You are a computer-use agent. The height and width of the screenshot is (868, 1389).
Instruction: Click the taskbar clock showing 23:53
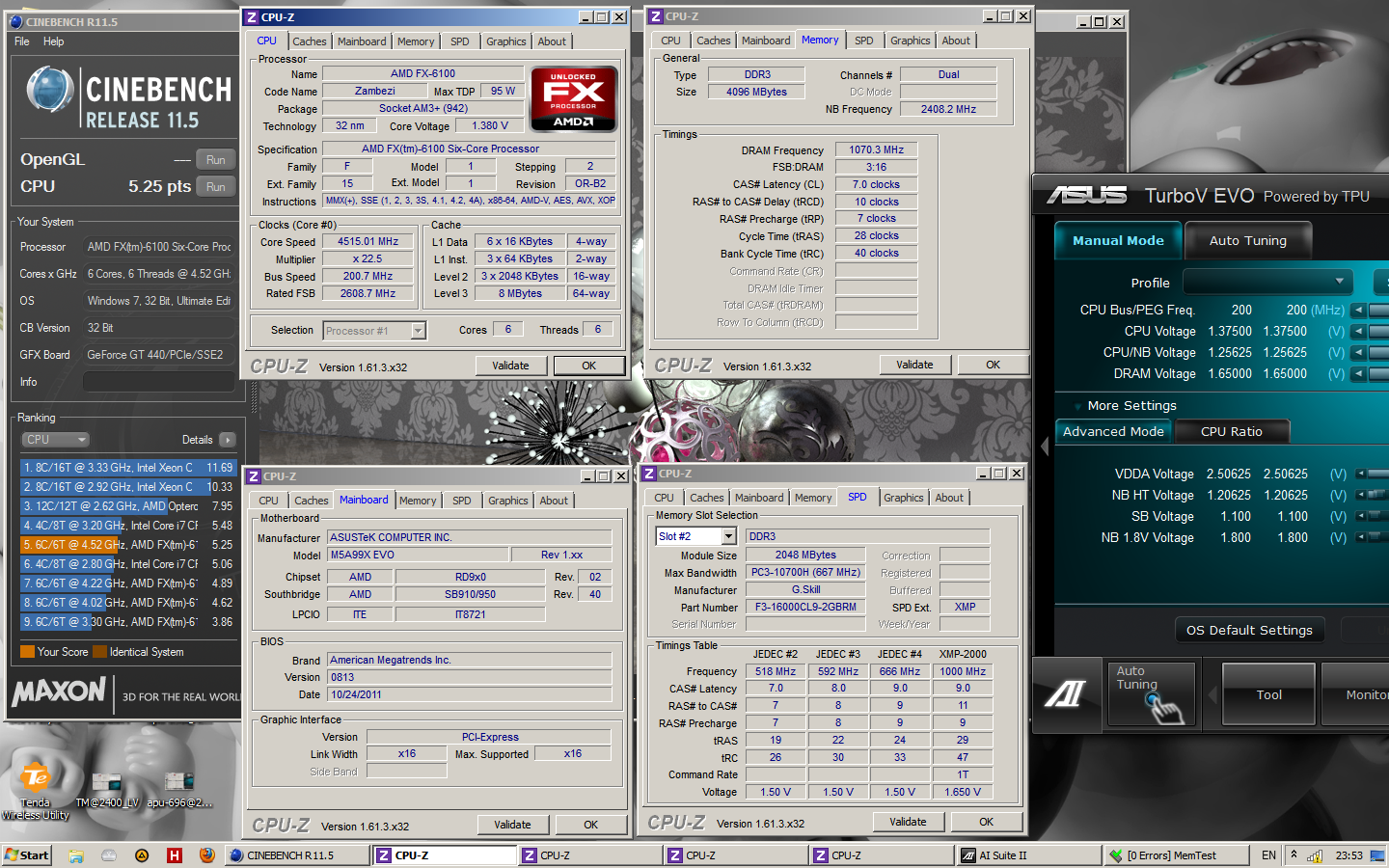tap(1349, 855)
